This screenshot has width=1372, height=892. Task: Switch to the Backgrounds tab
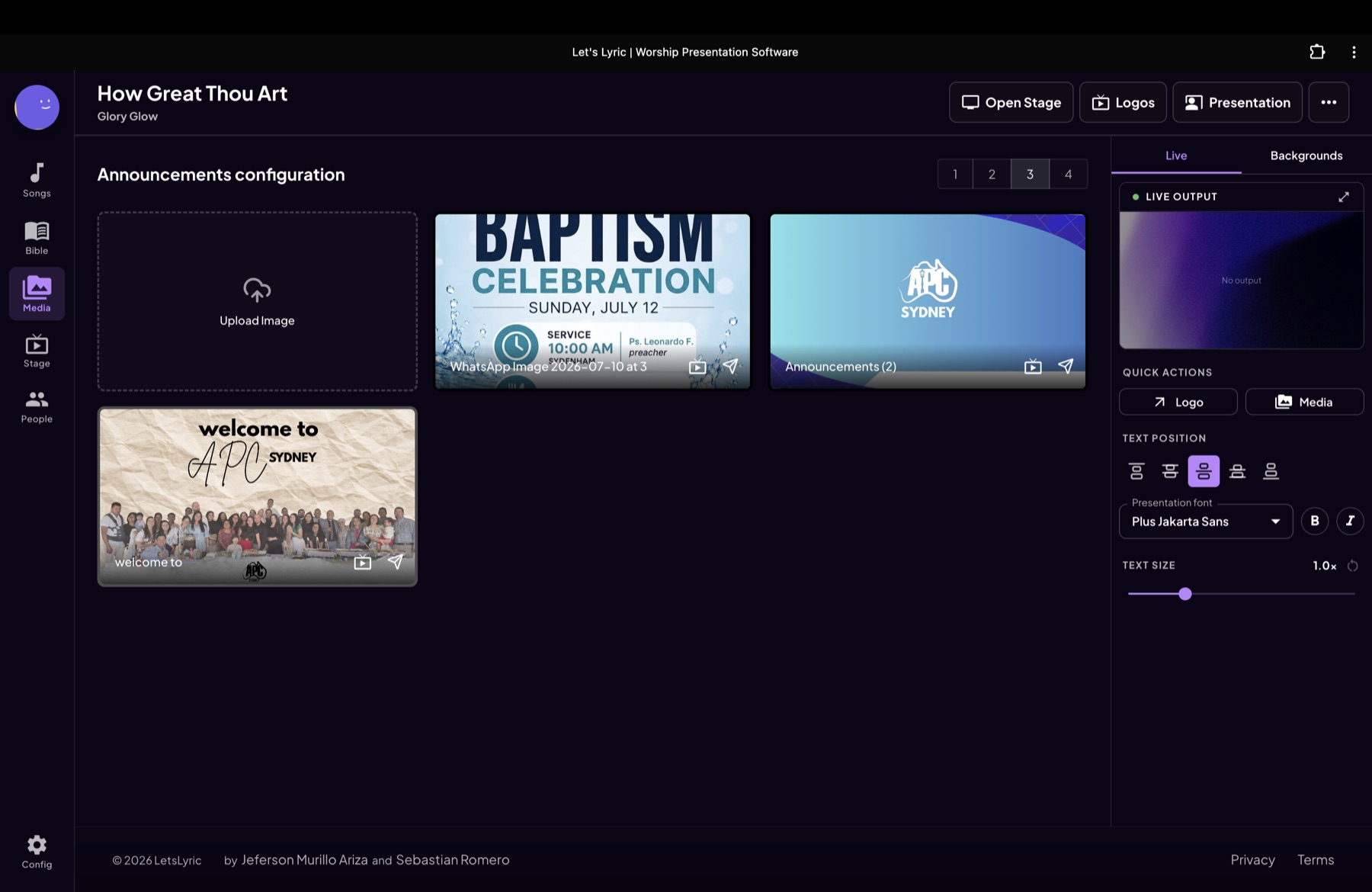coord(1306,156)
